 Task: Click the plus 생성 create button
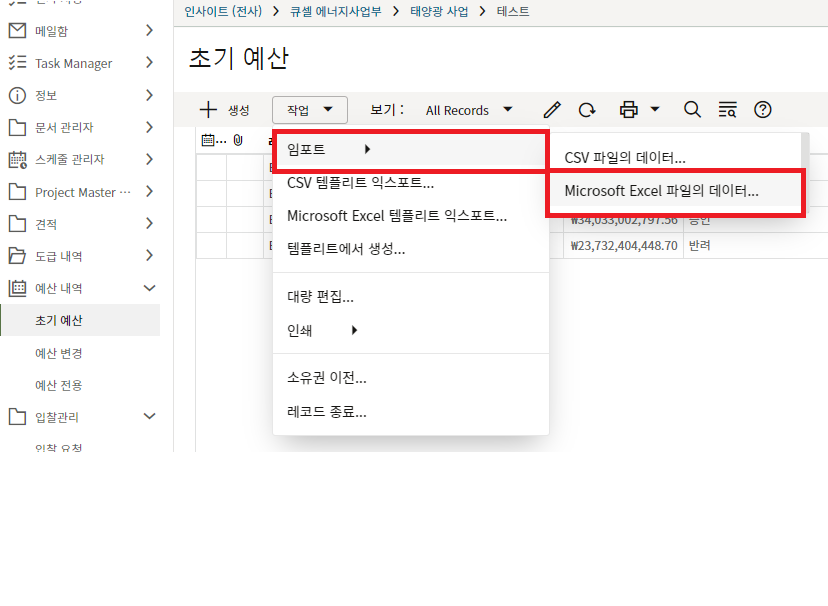tap(224, 110)
